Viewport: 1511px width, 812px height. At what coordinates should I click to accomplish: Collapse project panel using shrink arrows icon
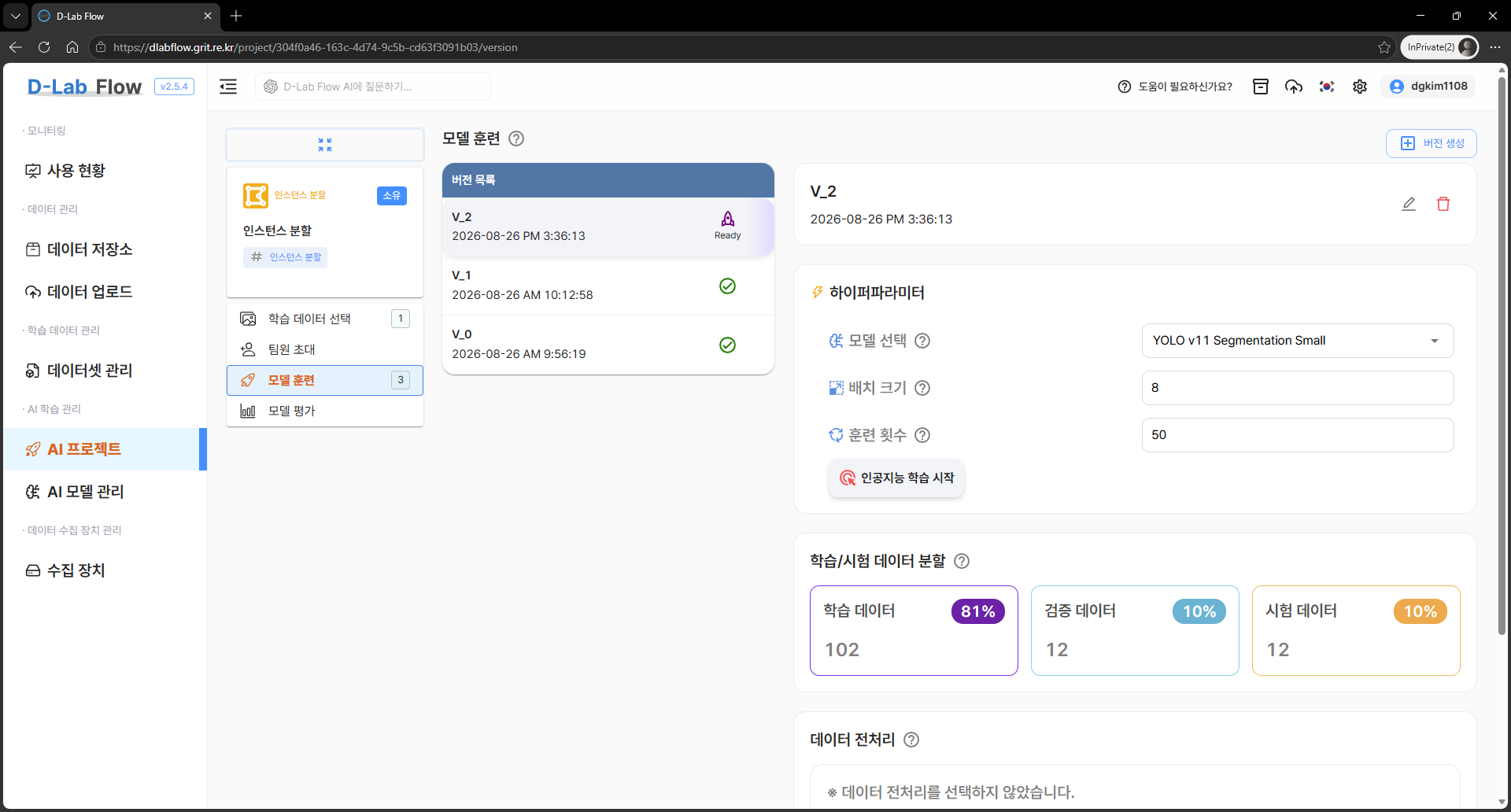[325, 145]
